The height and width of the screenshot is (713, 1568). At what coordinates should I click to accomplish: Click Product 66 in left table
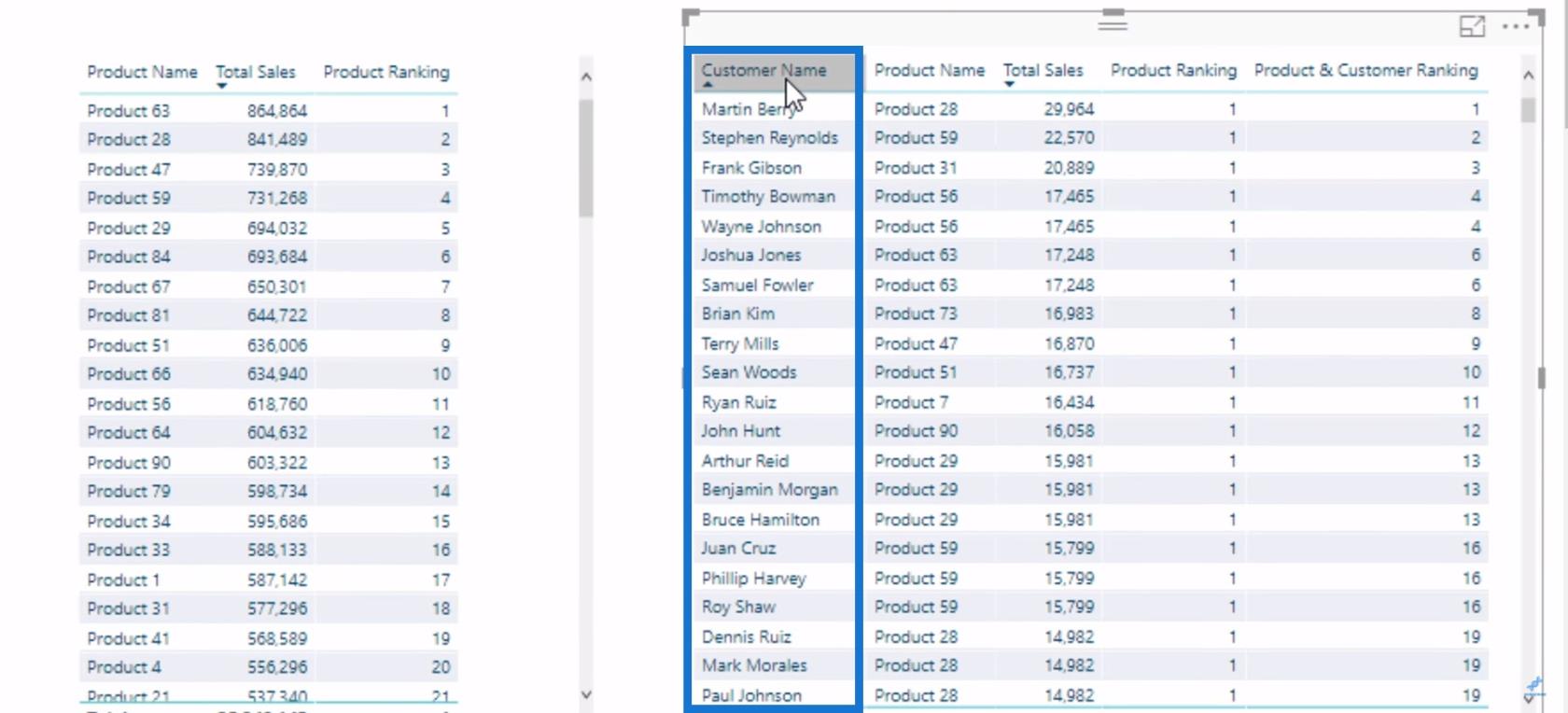(129, 374)
